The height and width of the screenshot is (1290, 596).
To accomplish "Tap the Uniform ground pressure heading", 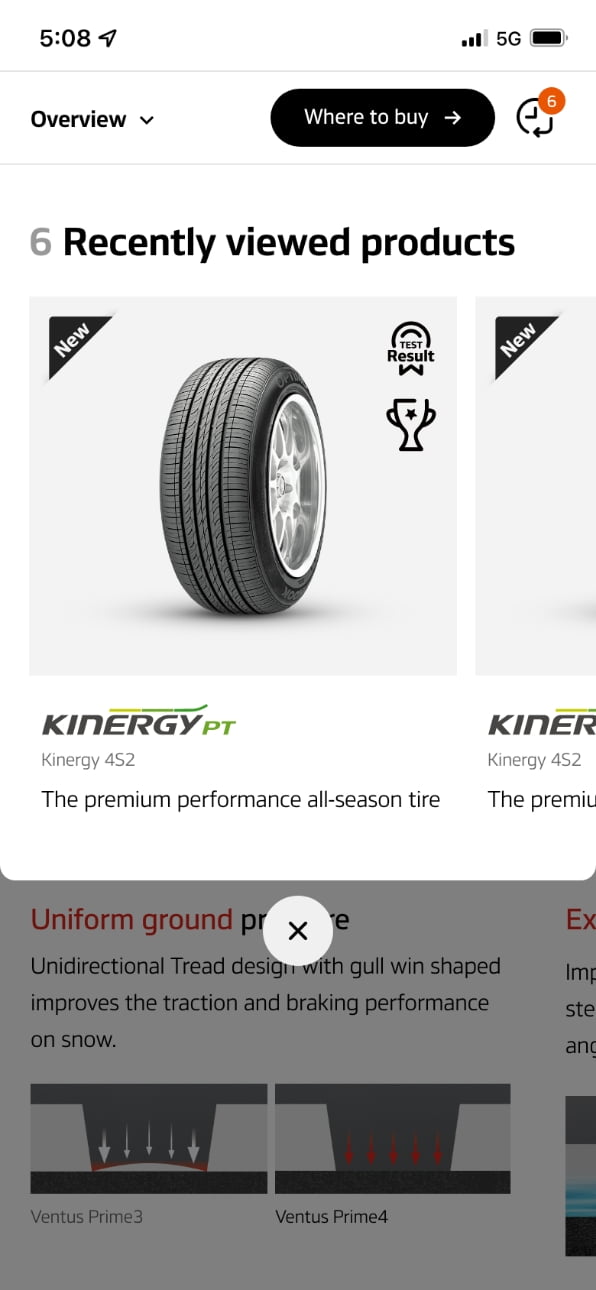I will pos(190,919).
